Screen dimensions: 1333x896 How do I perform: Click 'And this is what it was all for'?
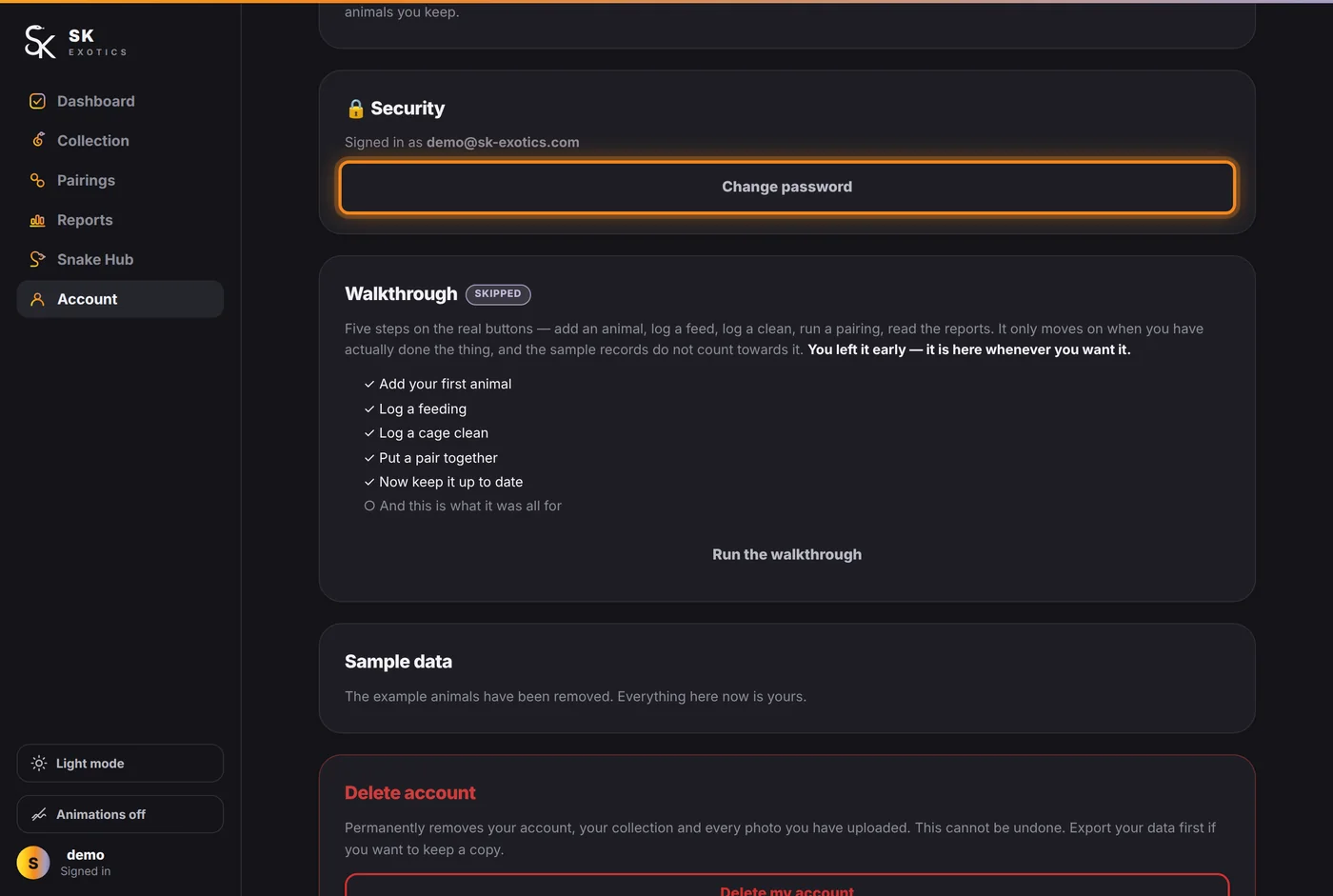point(463,506)
